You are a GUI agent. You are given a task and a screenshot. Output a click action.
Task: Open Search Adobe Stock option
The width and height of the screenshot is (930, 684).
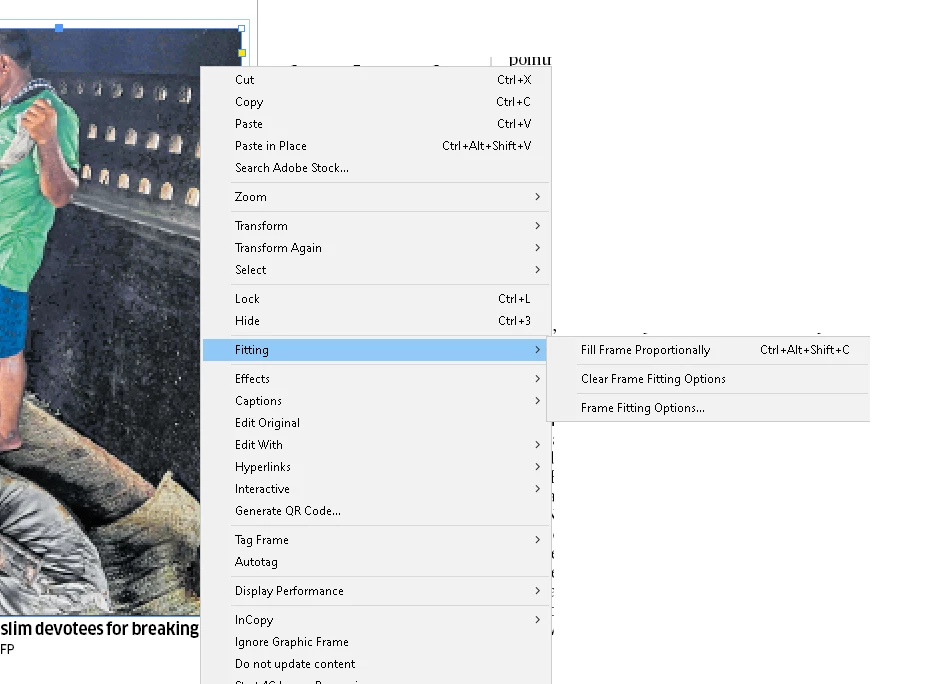pos(376,167)
